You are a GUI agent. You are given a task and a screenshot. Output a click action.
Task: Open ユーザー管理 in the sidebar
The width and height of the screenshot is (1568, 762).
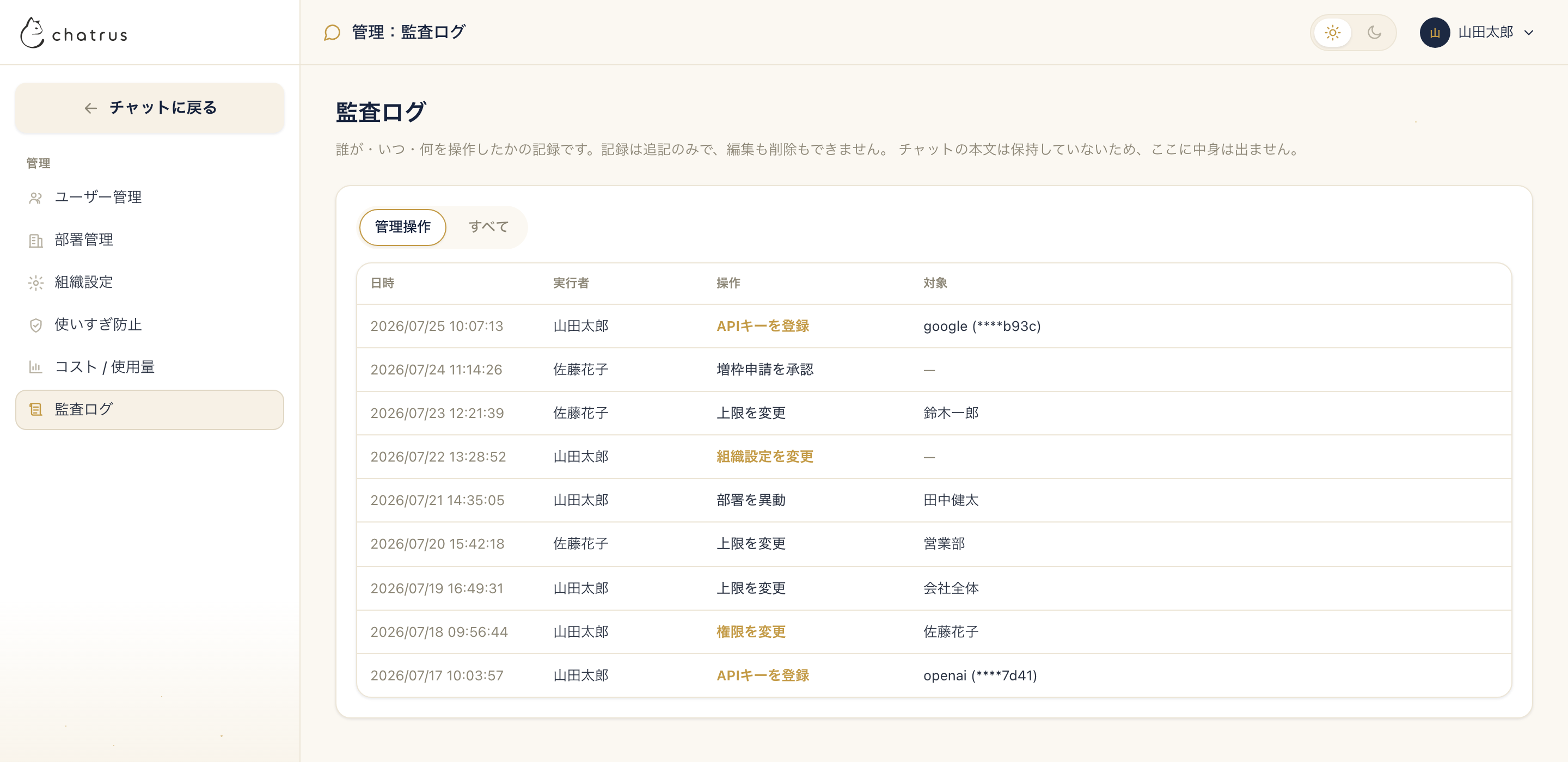[150, 197]
